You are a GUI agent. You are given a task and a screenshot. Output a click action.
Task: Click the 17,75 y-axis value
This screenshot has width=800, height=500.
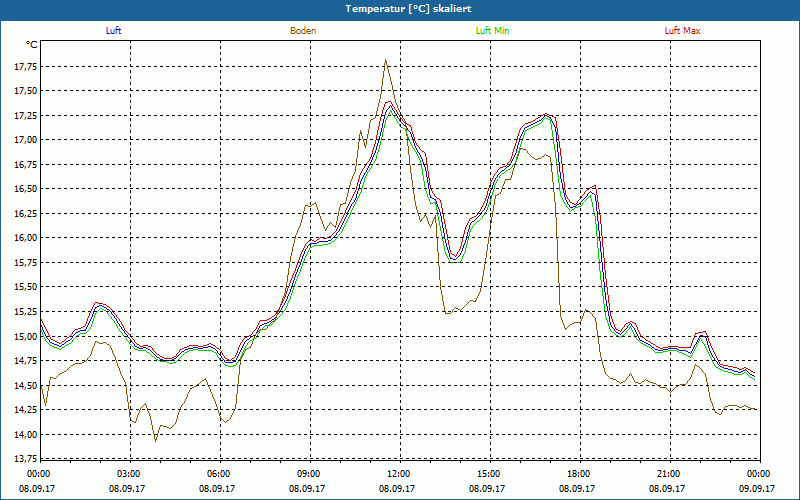coord(26,66)
